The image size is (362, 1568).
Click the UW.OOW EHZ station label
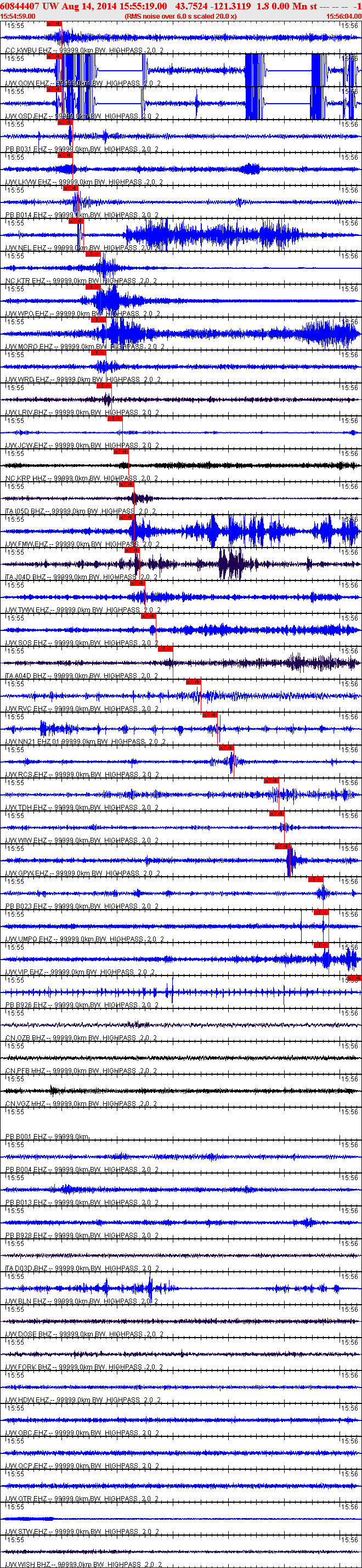(83, 83)
